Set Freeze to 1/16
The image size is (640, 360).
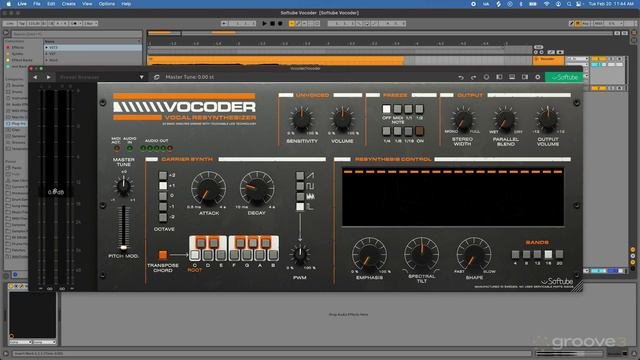[409, 131]
